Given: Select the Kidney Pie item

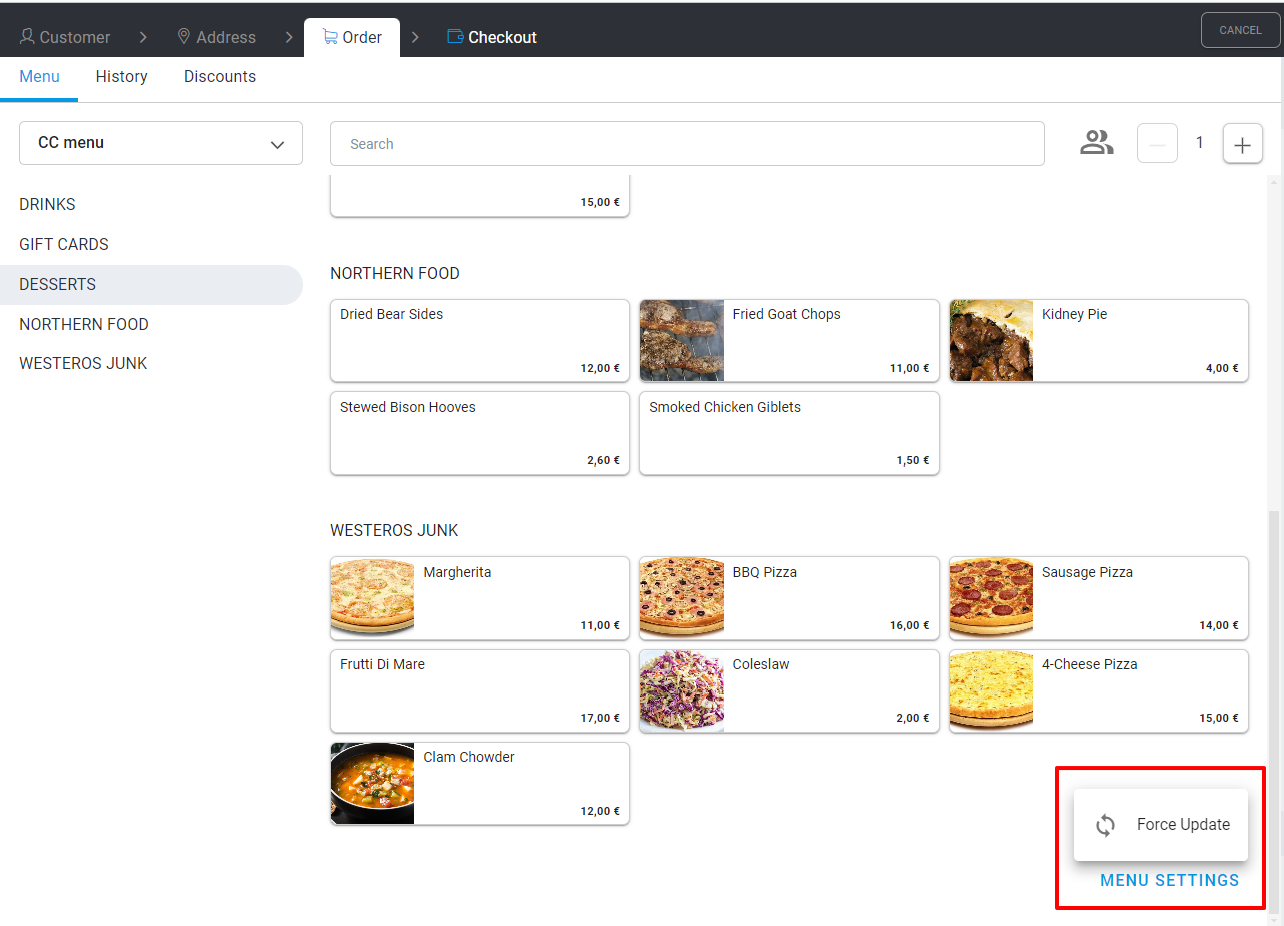Looking at the screenshot, I should 1098,340.
